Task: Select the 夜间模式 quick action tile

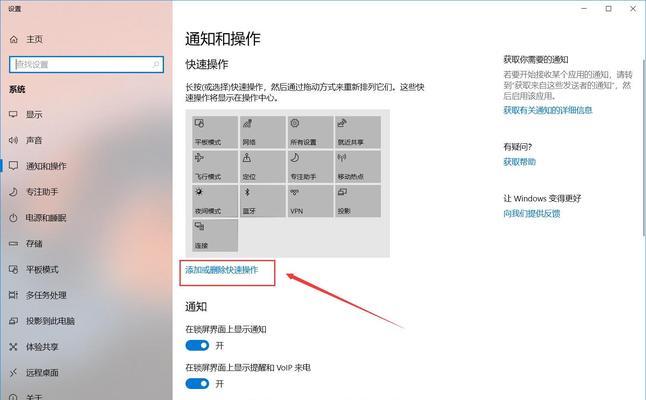Action: [215, 201]
